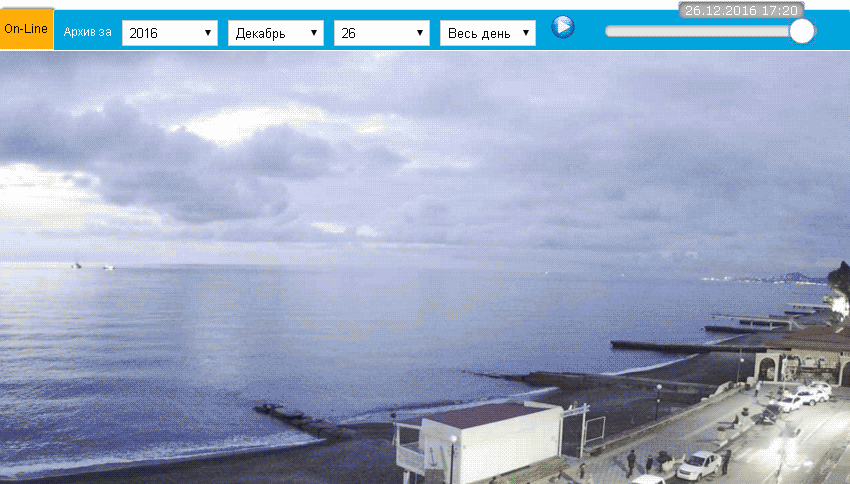Click the Архив за label
Viewport: 850px width, 484px height.
(87, 32)
